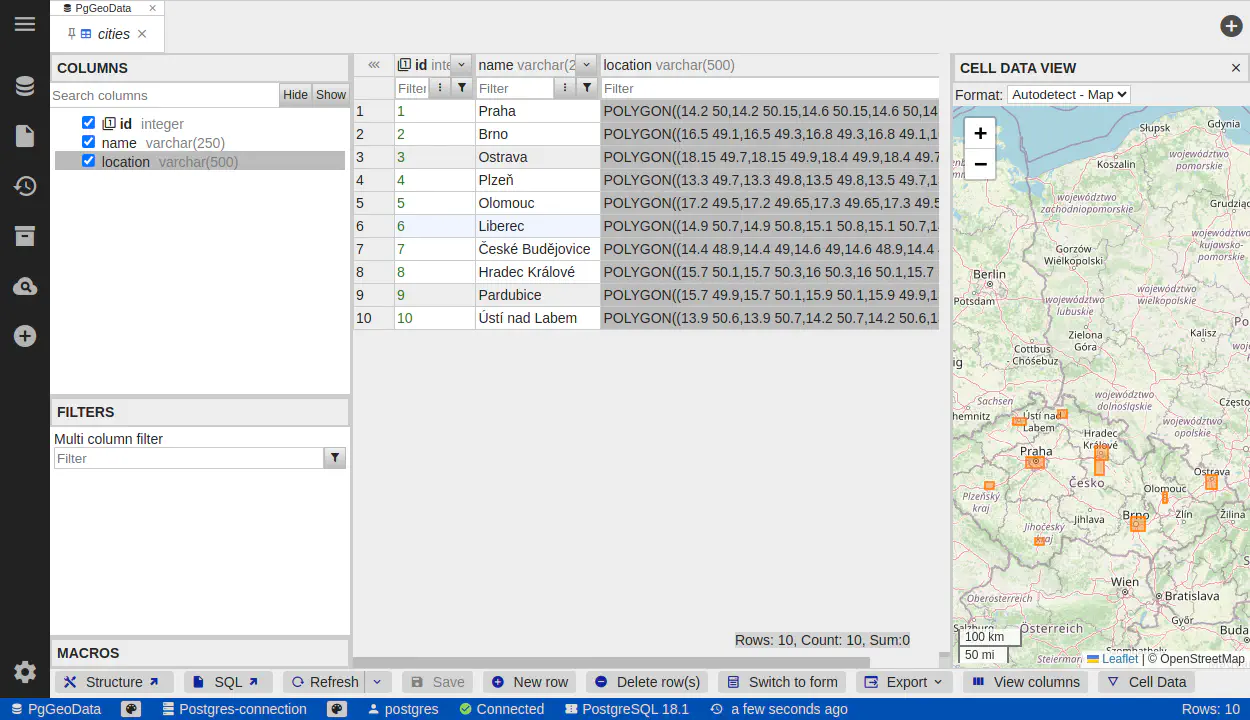Open the database connections sidebar icon
Viewport: 1250px width, 720px height.
[x=25, y=86]
